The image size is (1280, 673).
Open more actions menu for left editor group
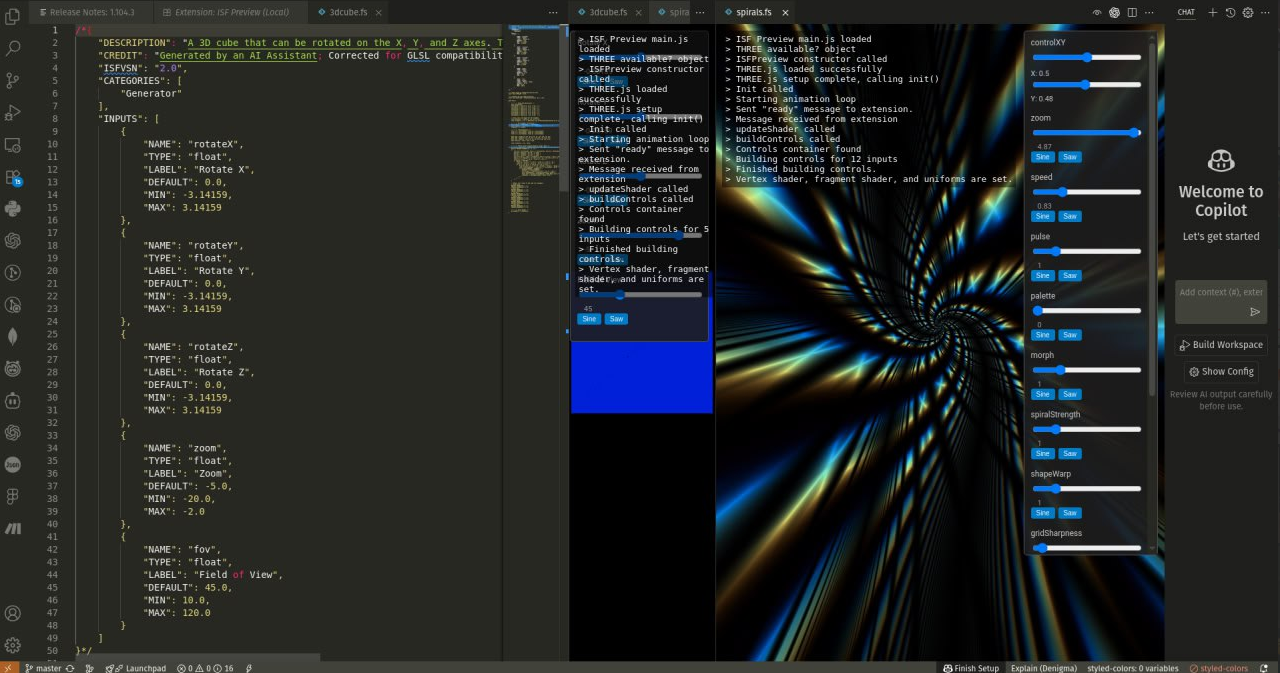click(553, 12)
